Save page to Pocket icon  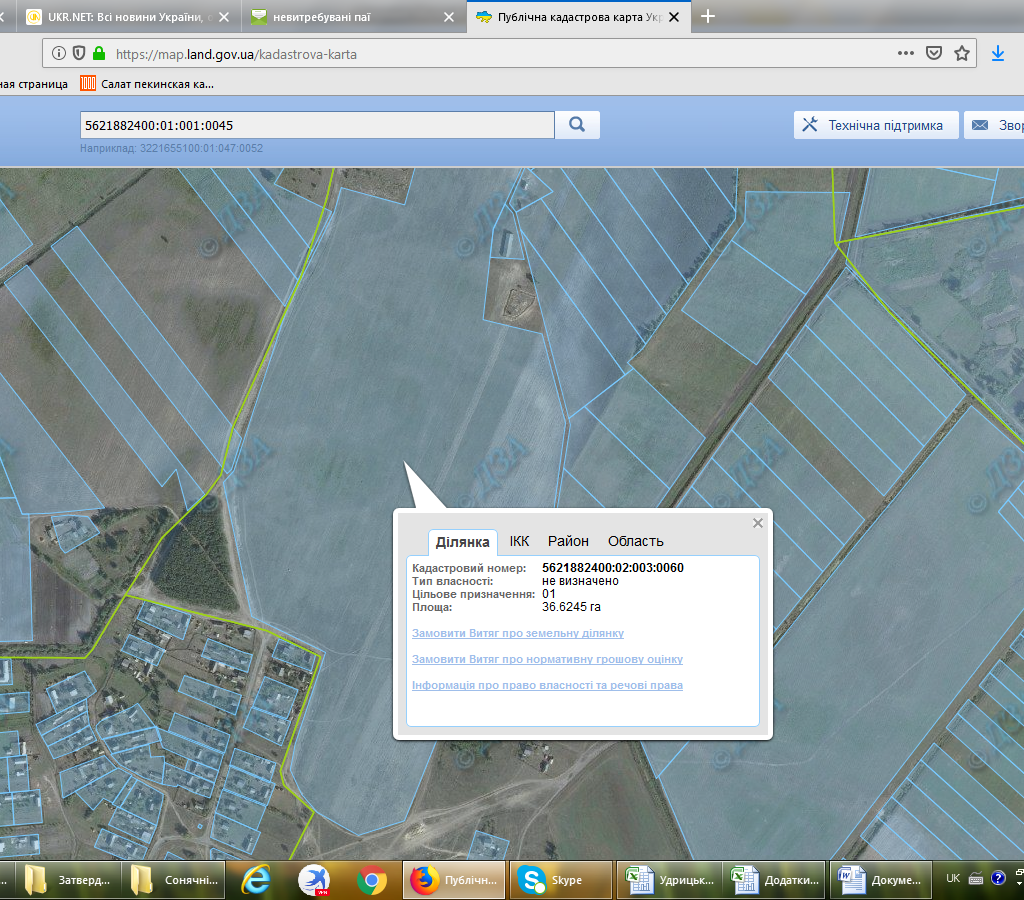[934, 54]
